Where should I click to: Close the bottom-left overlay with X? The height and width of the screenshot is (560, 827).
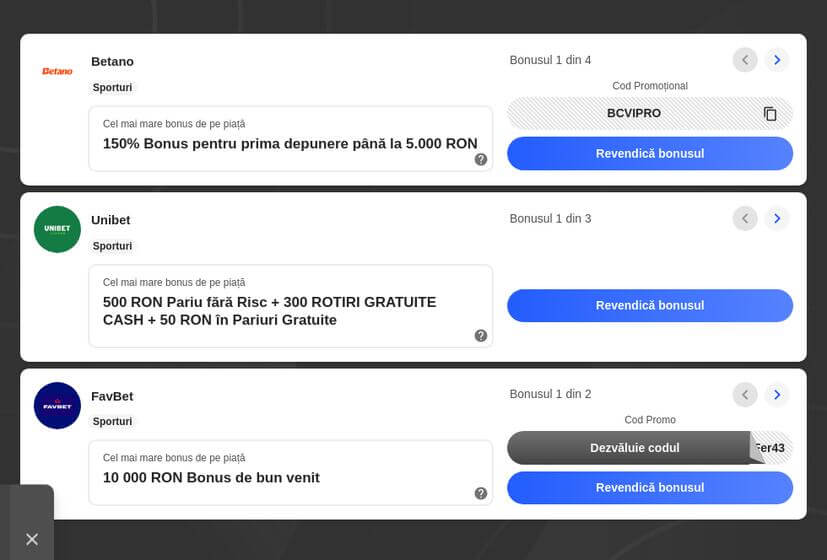(32, 539)
